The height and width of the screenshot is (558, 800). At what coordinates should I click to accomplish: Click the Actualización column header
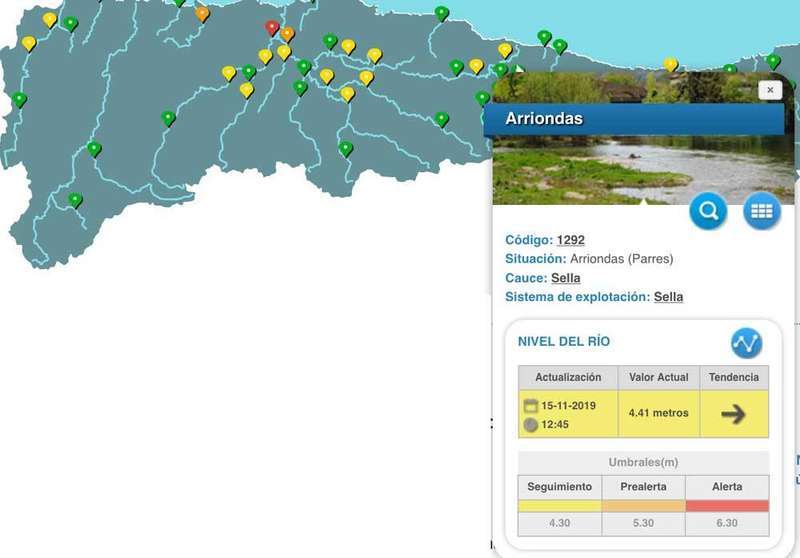tap(568, 377)
